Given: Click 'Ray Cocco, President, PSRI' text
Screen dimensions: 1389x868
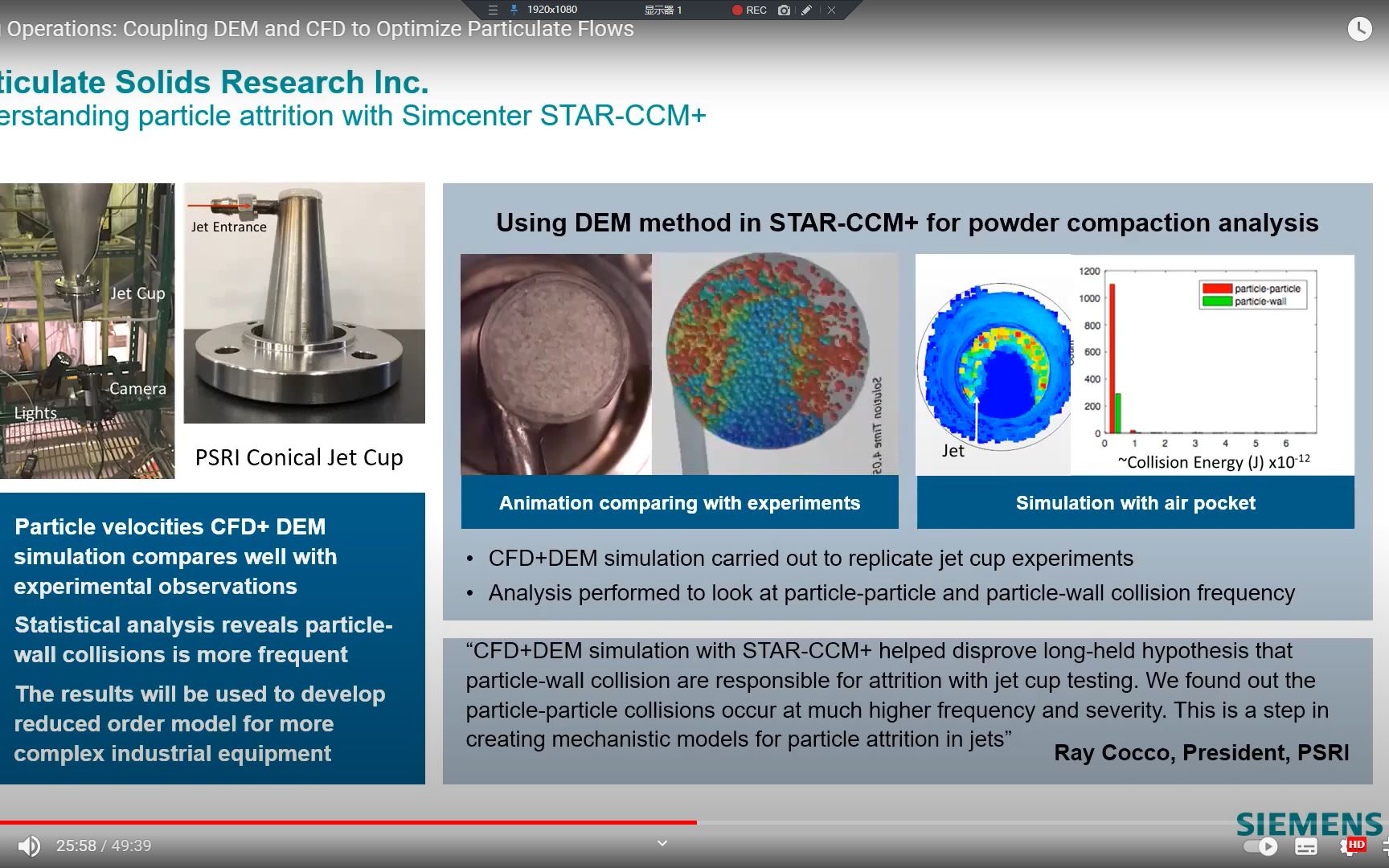Looking at the screenshot, I should point(1201,752).
